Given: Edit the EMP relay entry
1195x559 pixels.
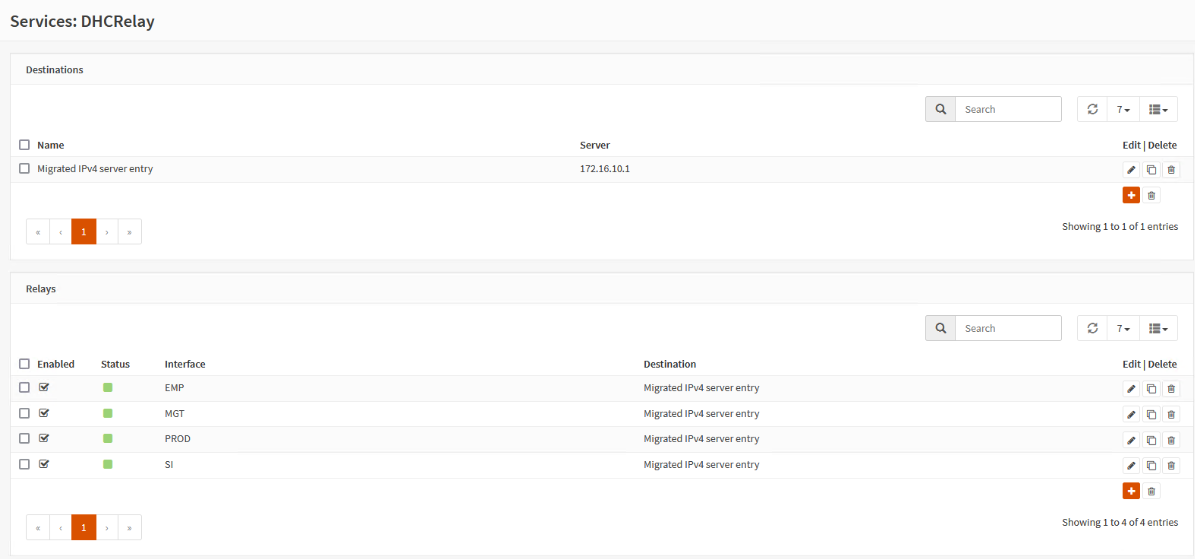Looking at the screenshot, I should point(1131,389).
